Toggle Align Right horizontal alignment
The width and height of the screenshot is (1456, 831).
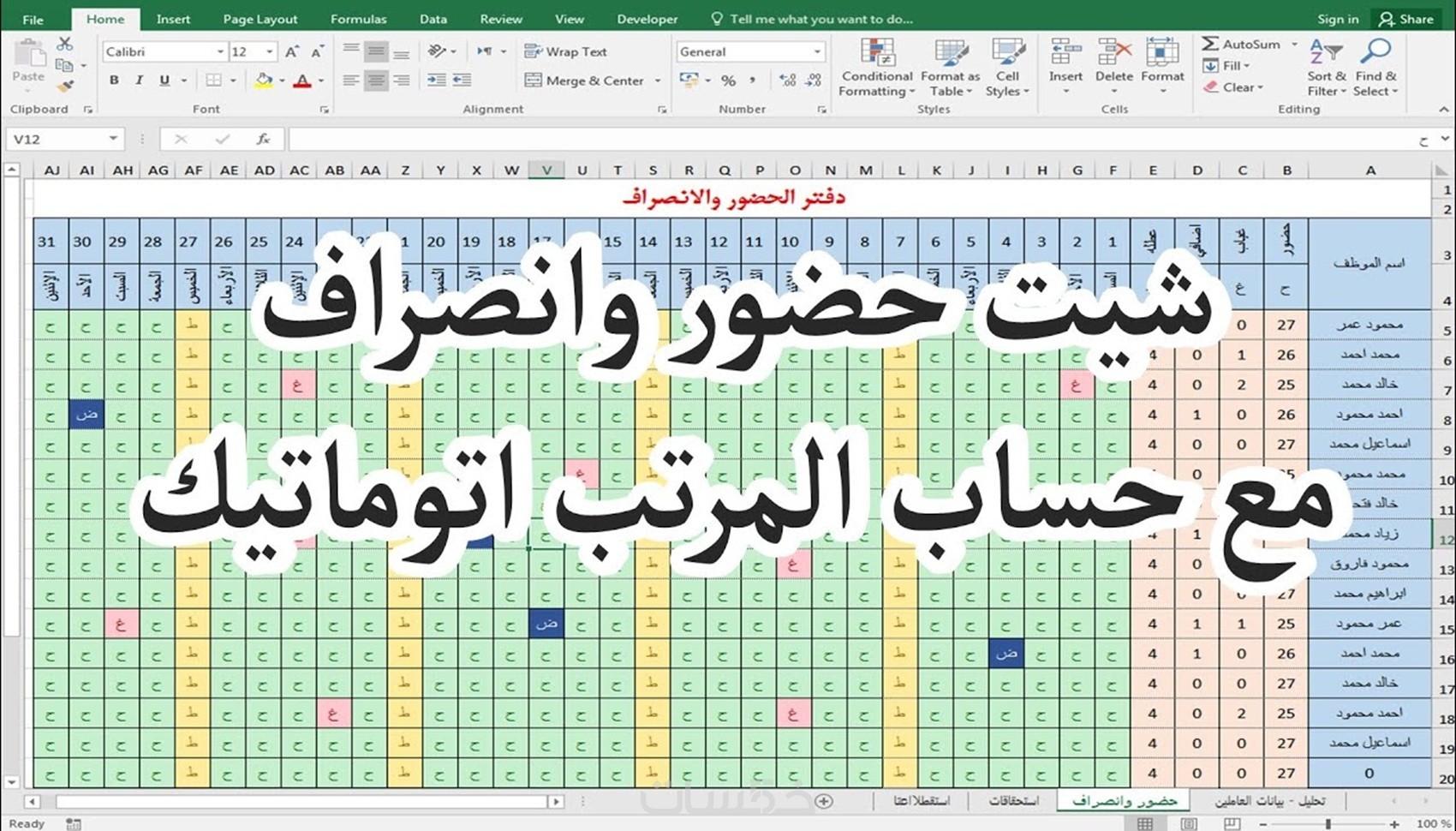click(401, 81)
